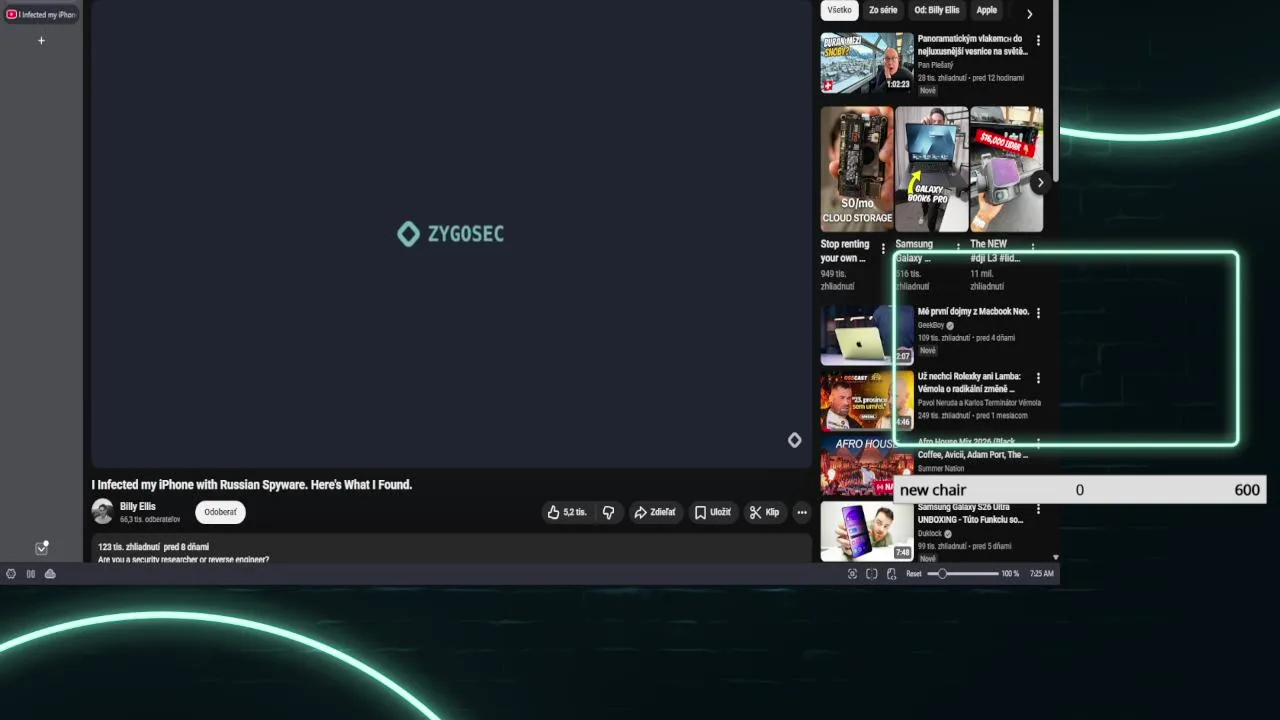Screen dimensions: 1280x720
Task: Open more actions menu beside Klip
Action: point(801,512)
